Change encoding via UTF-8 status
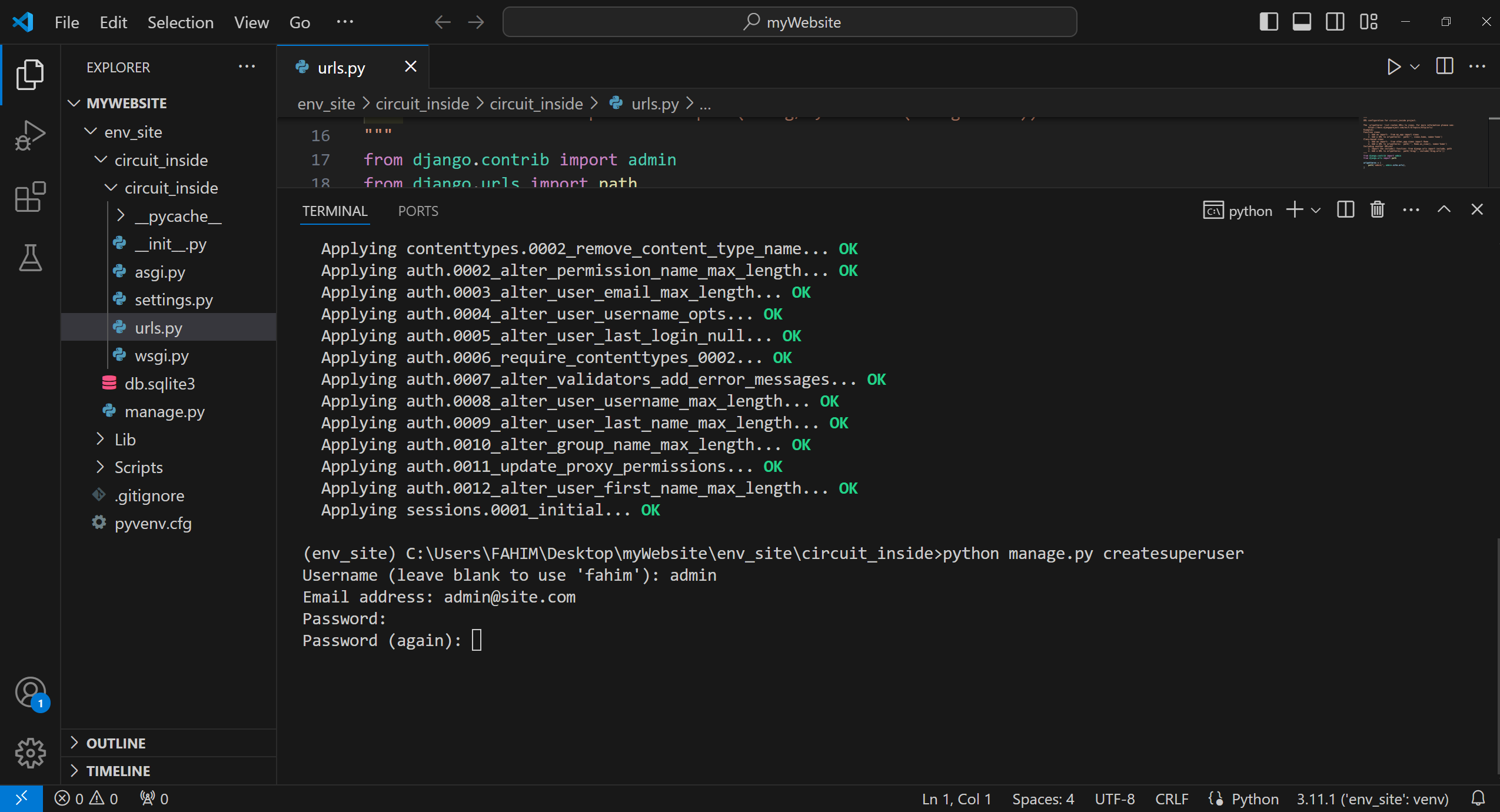This screenshot has height=812, width=1500. click(x=1115, y=798)
